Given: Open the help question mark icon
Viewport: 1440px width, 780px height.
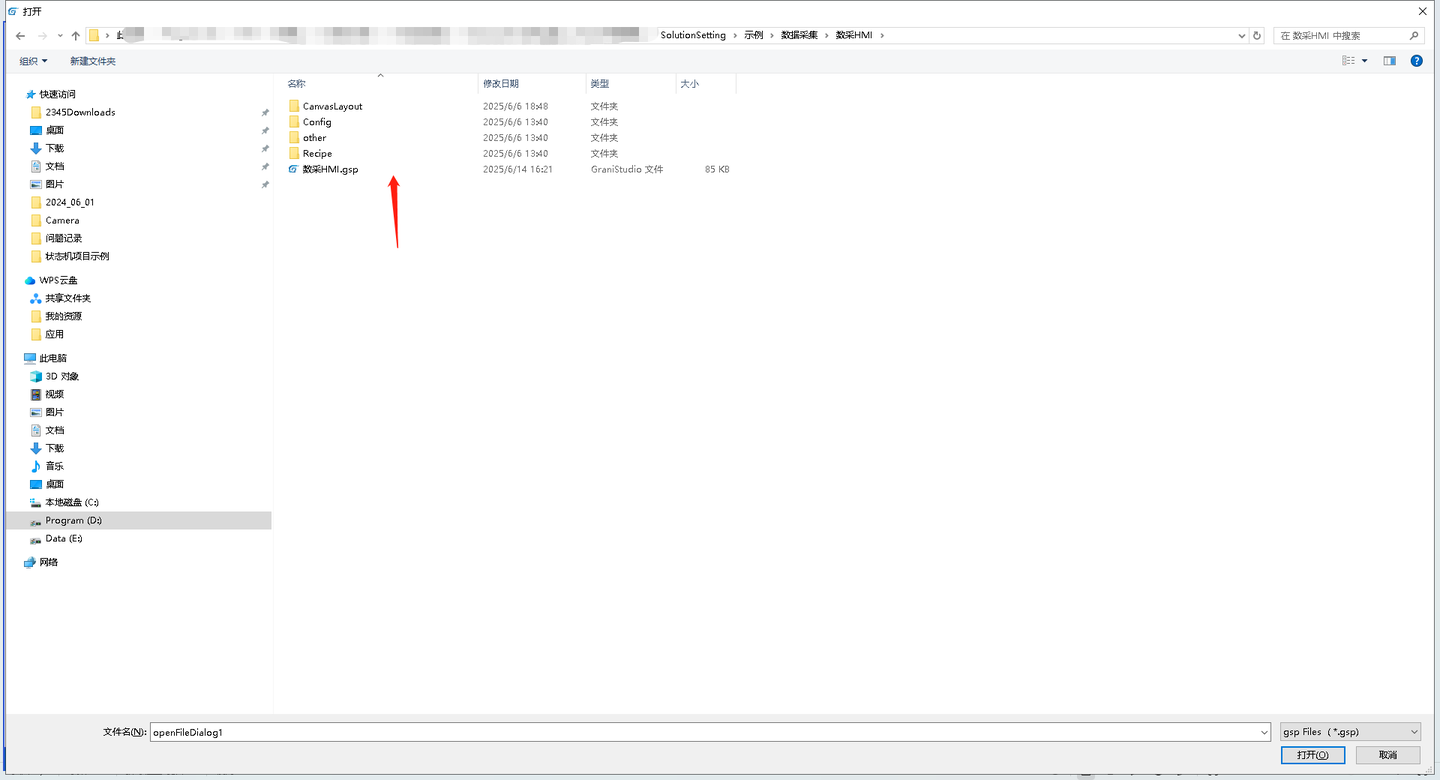Looking at the screenshot, I should pos(1416,61).
